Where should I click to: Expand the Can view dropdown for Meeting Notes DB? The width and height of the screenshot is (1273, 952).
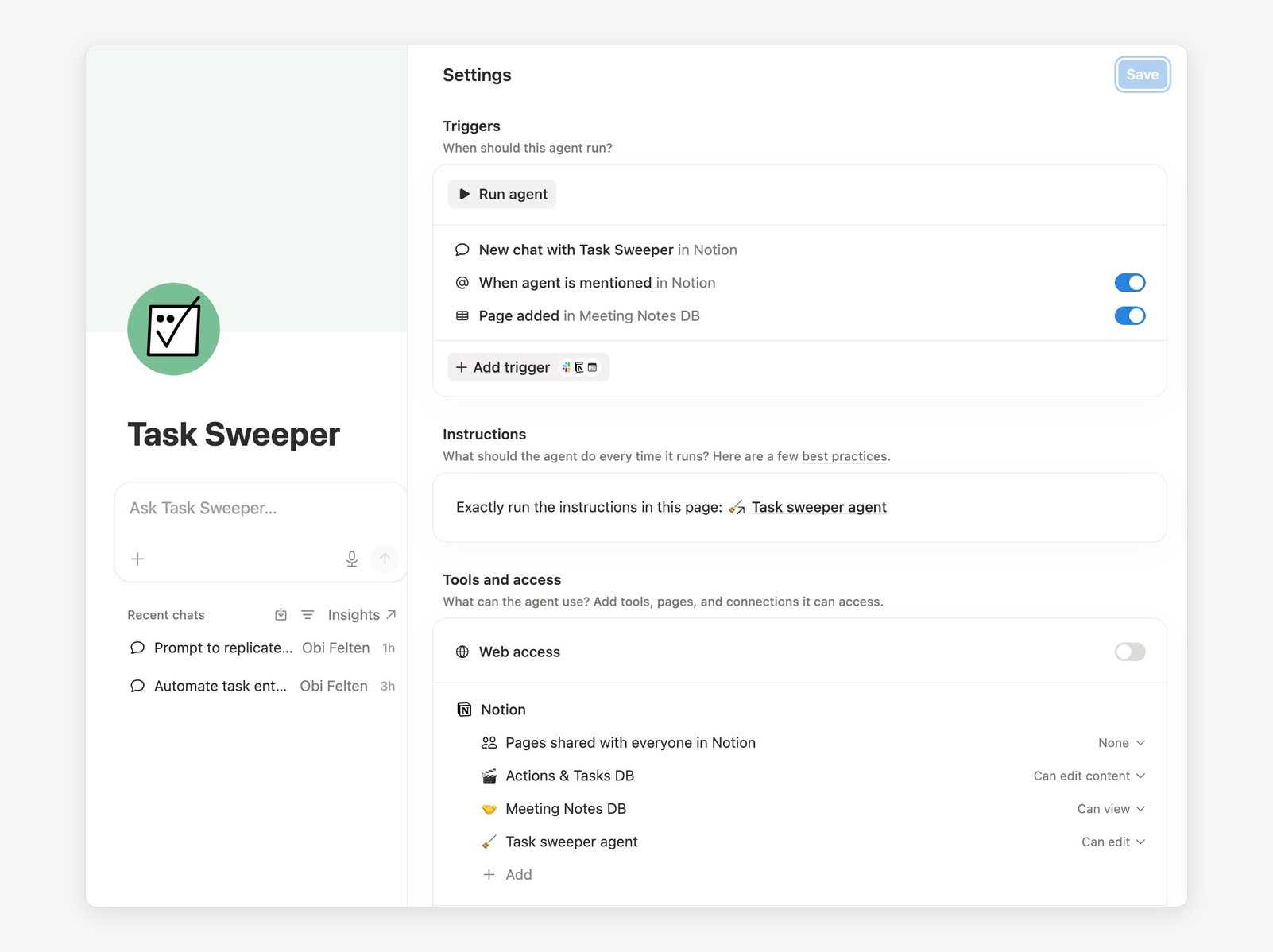(x=1111, y=809)
